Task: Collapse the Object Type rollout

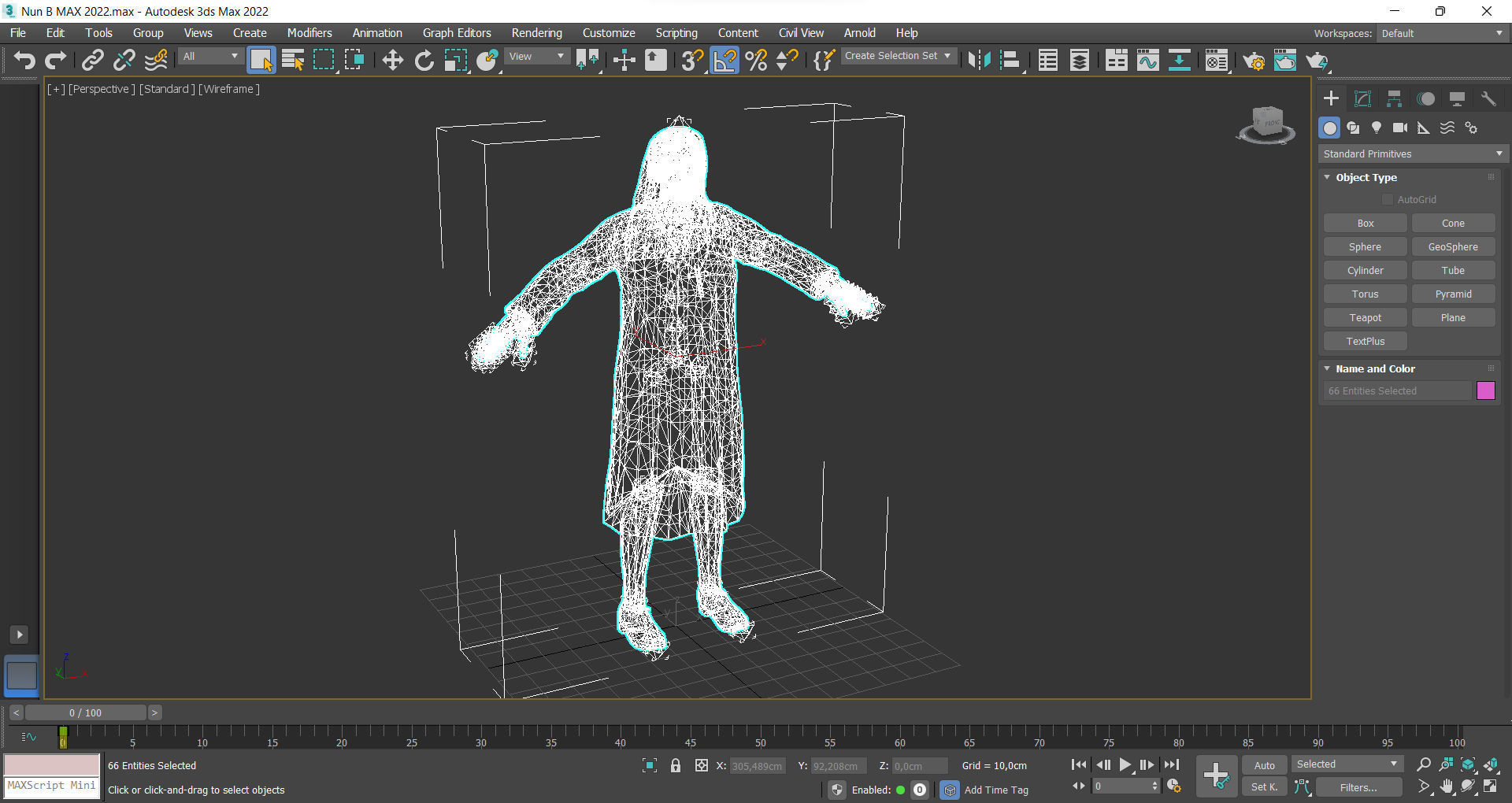Action: pyautogui.click(x=1366, y=177)
